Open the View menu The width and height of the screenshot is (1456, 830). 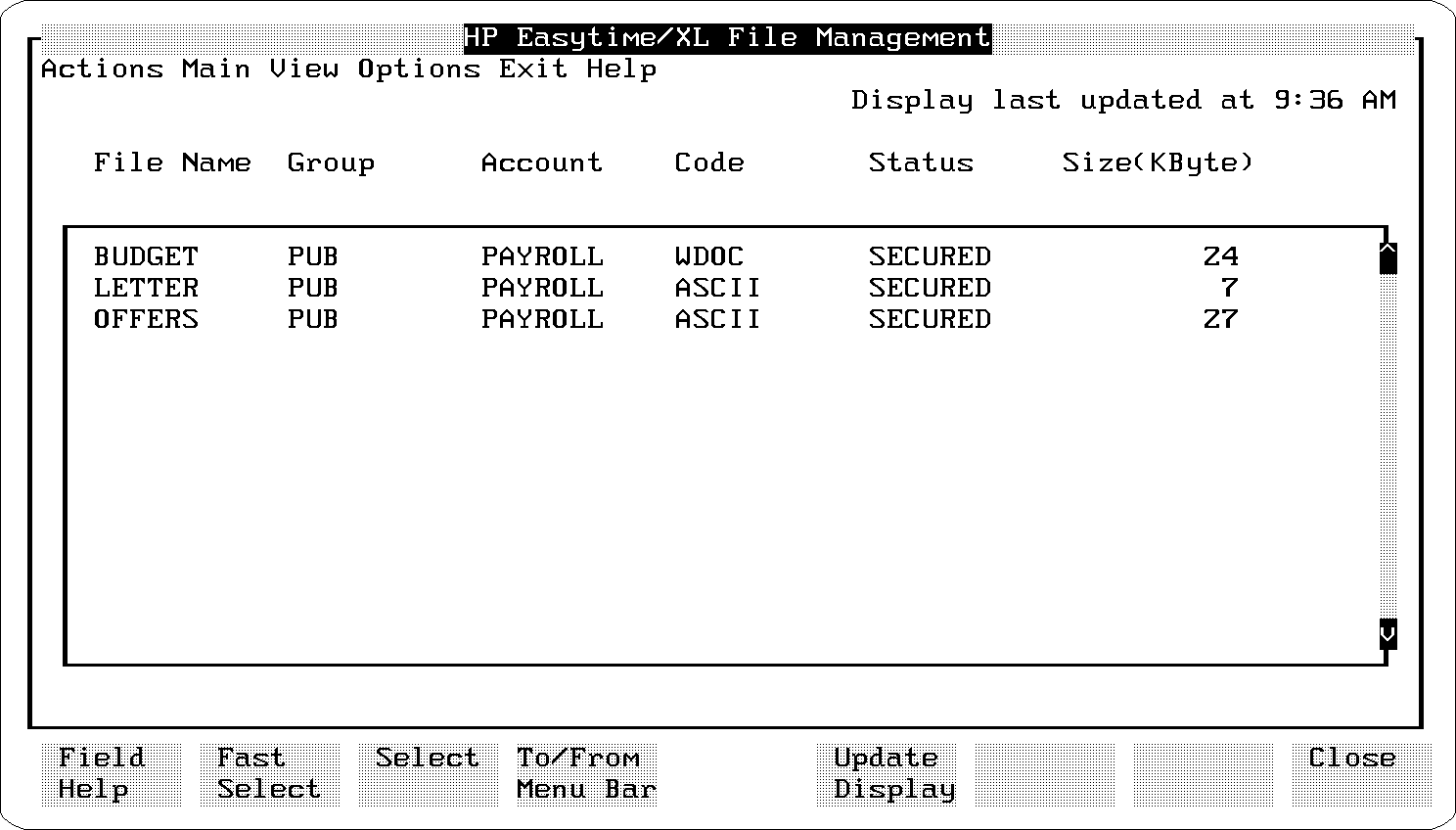point(304,69)
